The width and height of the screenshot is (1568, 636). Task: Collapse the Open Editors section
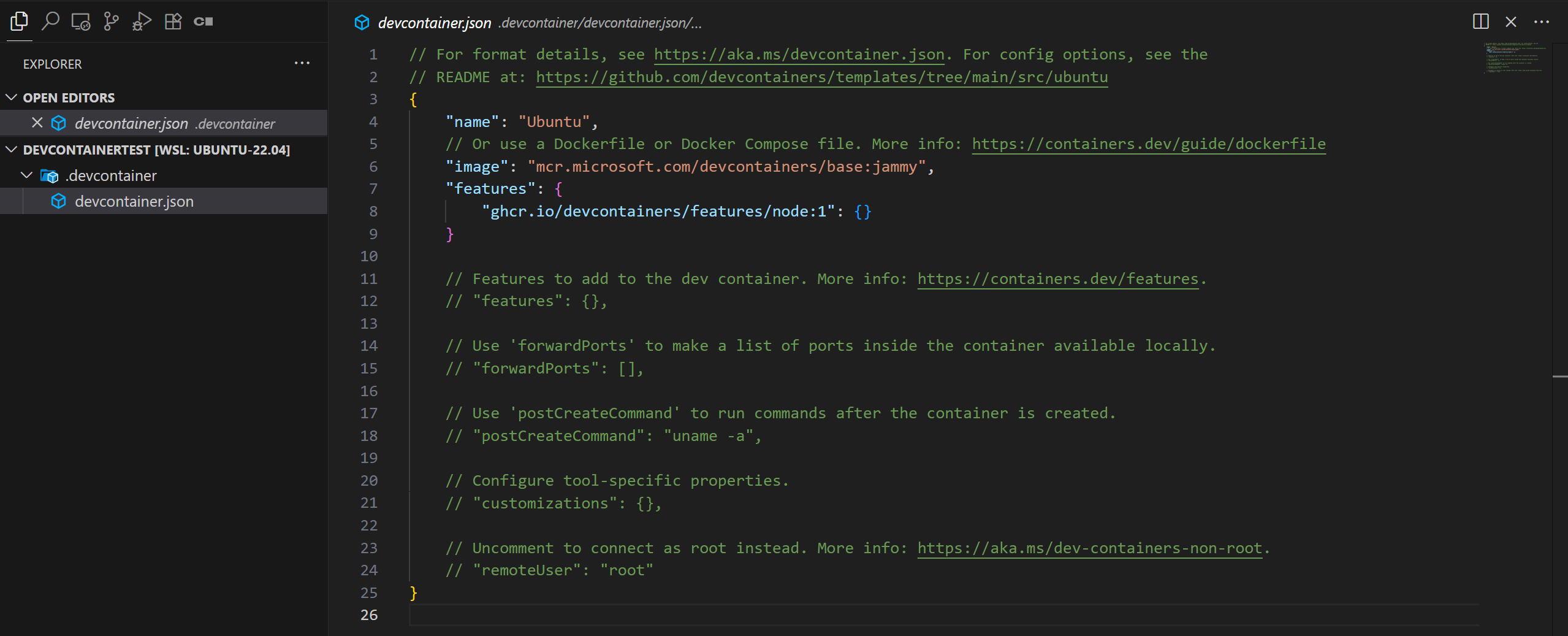12,98
